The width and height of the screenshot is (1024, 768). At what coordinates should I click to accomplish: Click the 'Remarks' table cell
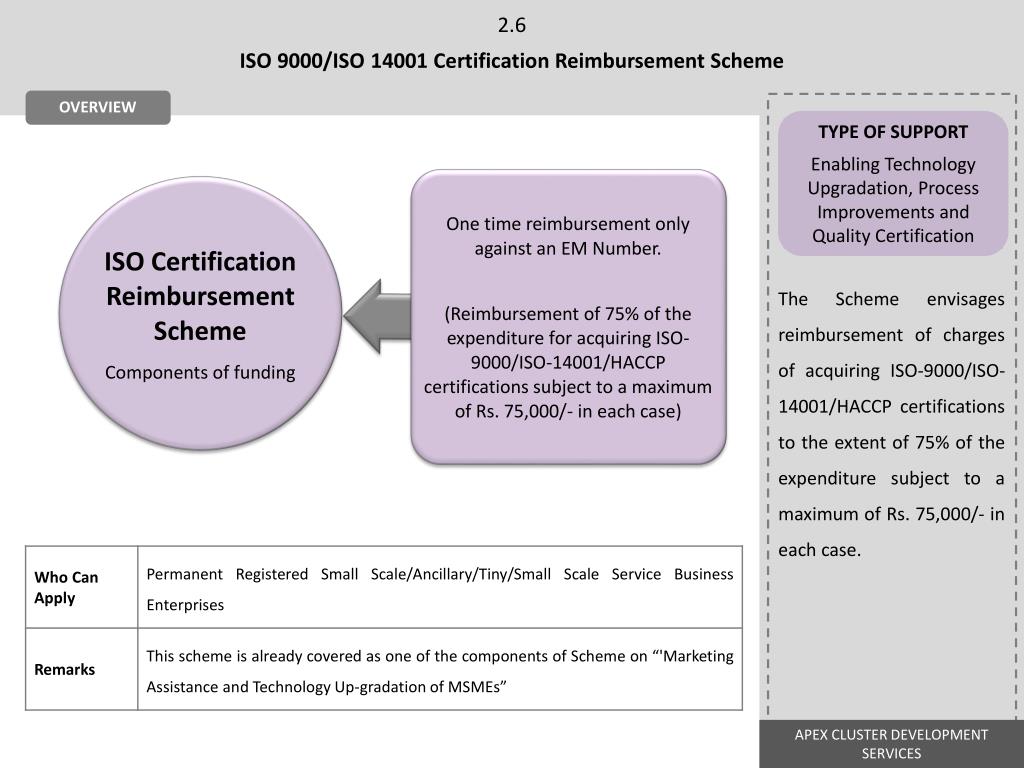[x=82, y=669]
